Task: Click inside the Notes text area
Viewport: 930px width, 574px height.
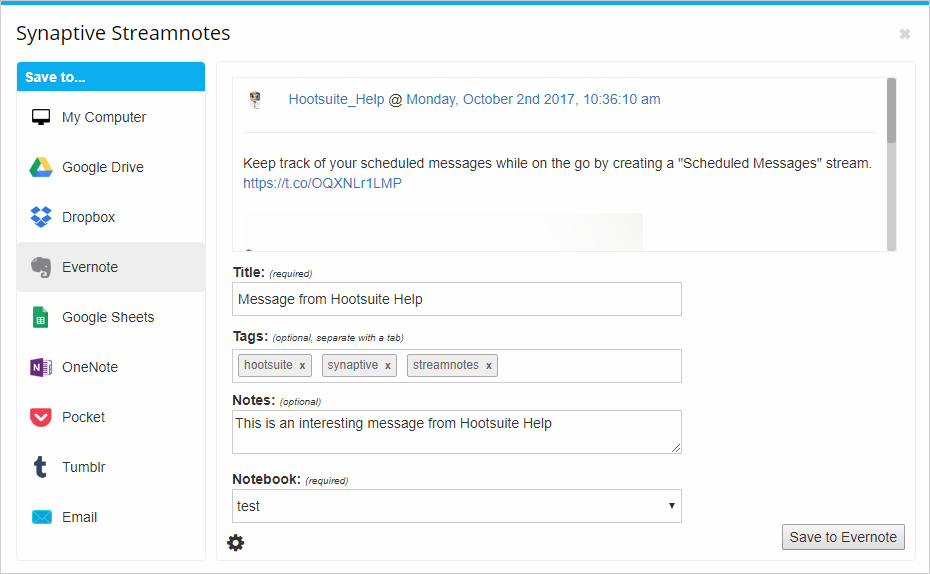Action: click(x=457, y=432)
